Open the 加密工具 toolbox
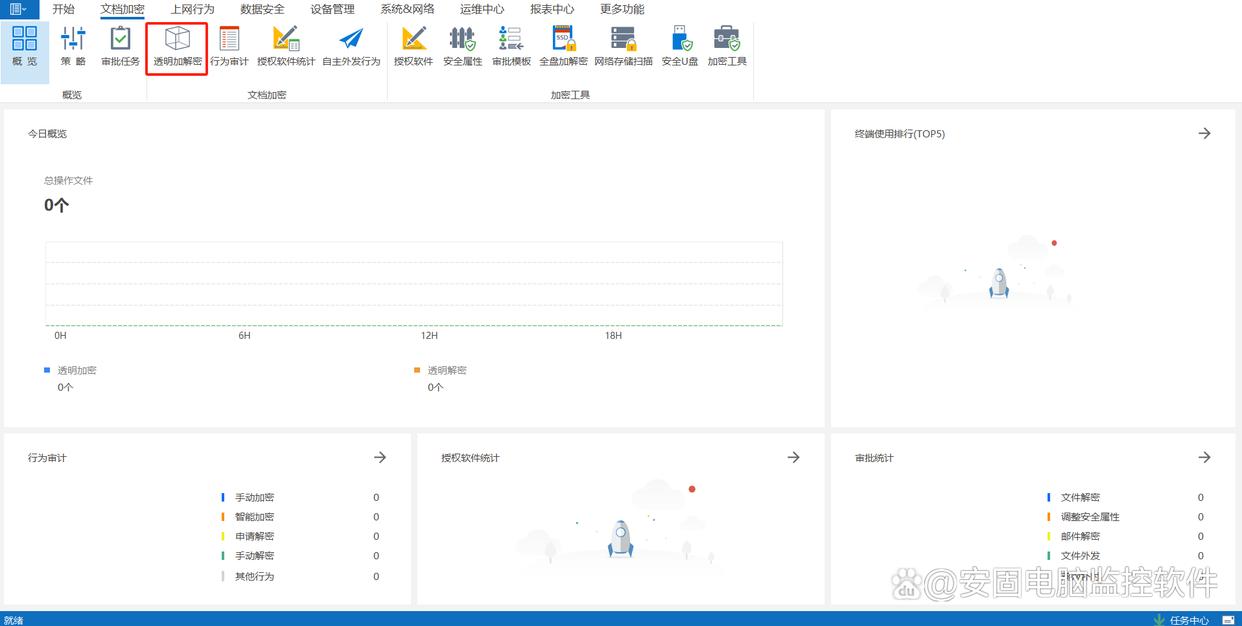Image resolution: width=1242 pixels, height=626 pixels. (x=727, y=47)
